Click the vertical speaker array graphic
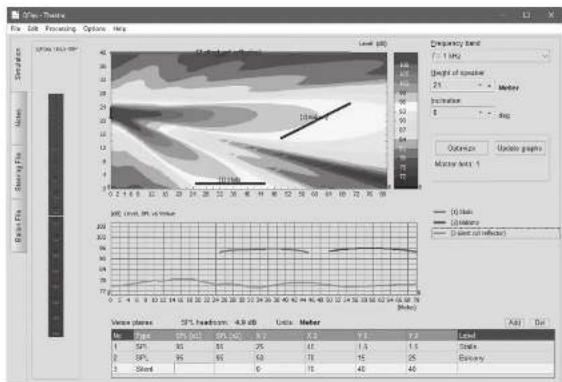 [x=56, y=215]
